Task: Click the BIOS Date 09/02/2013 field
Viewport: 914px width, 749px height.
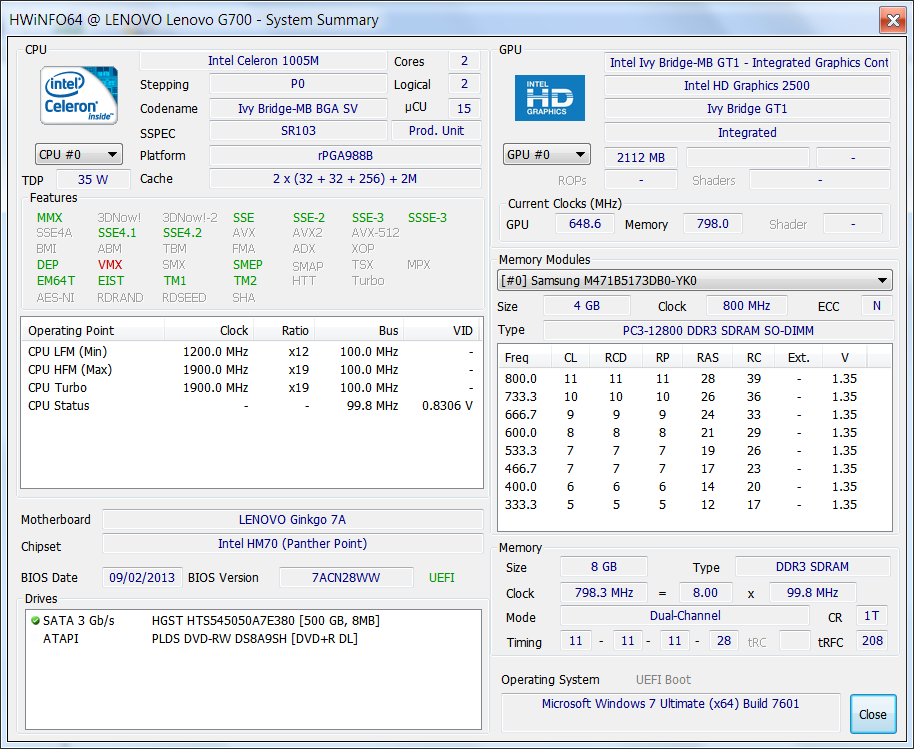Action: (x=142, y=578)
